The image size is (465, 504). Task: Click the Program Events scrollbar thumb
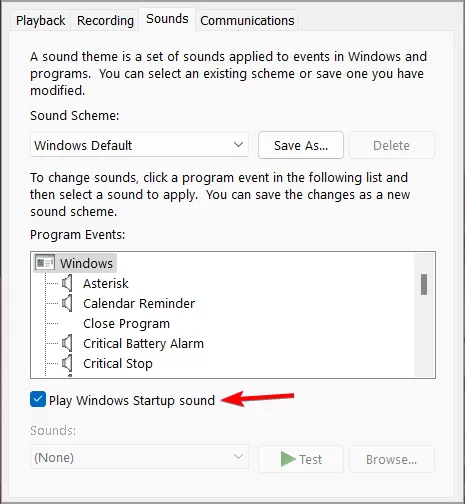[424, 284]
